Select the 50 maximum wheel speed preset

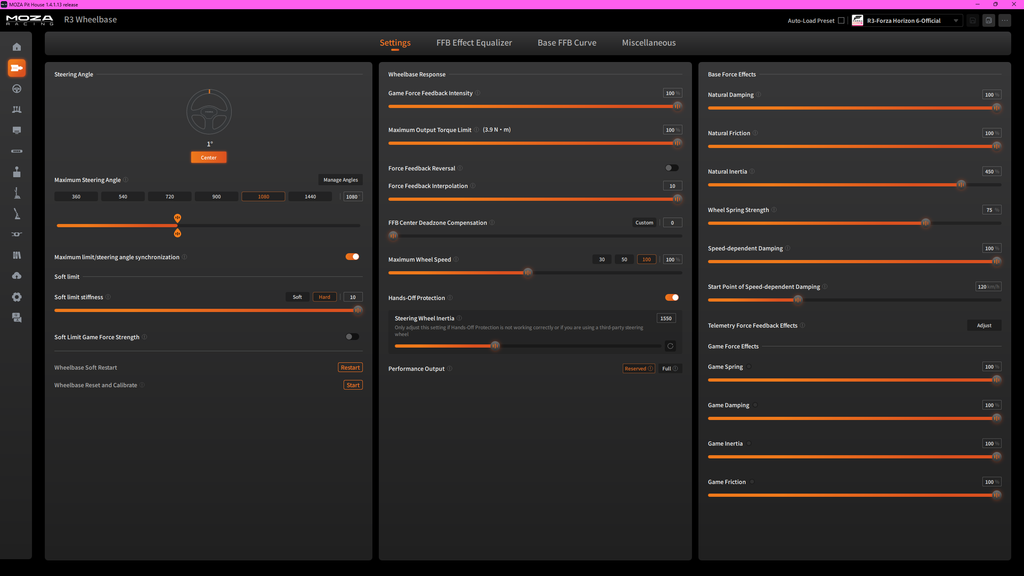tap(624, 259)
